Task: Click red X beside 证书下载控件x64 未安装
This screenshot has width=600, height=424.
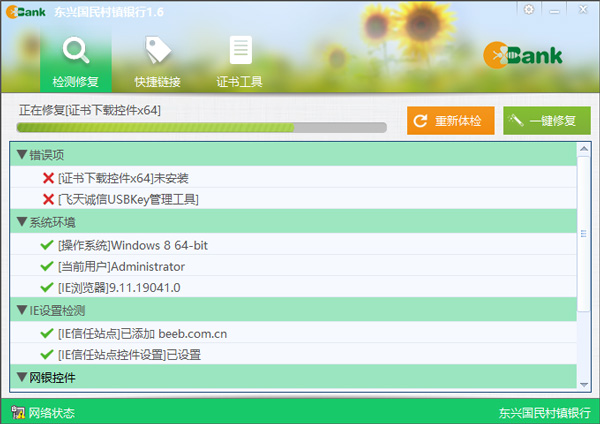Action: (x=48, y=178)
